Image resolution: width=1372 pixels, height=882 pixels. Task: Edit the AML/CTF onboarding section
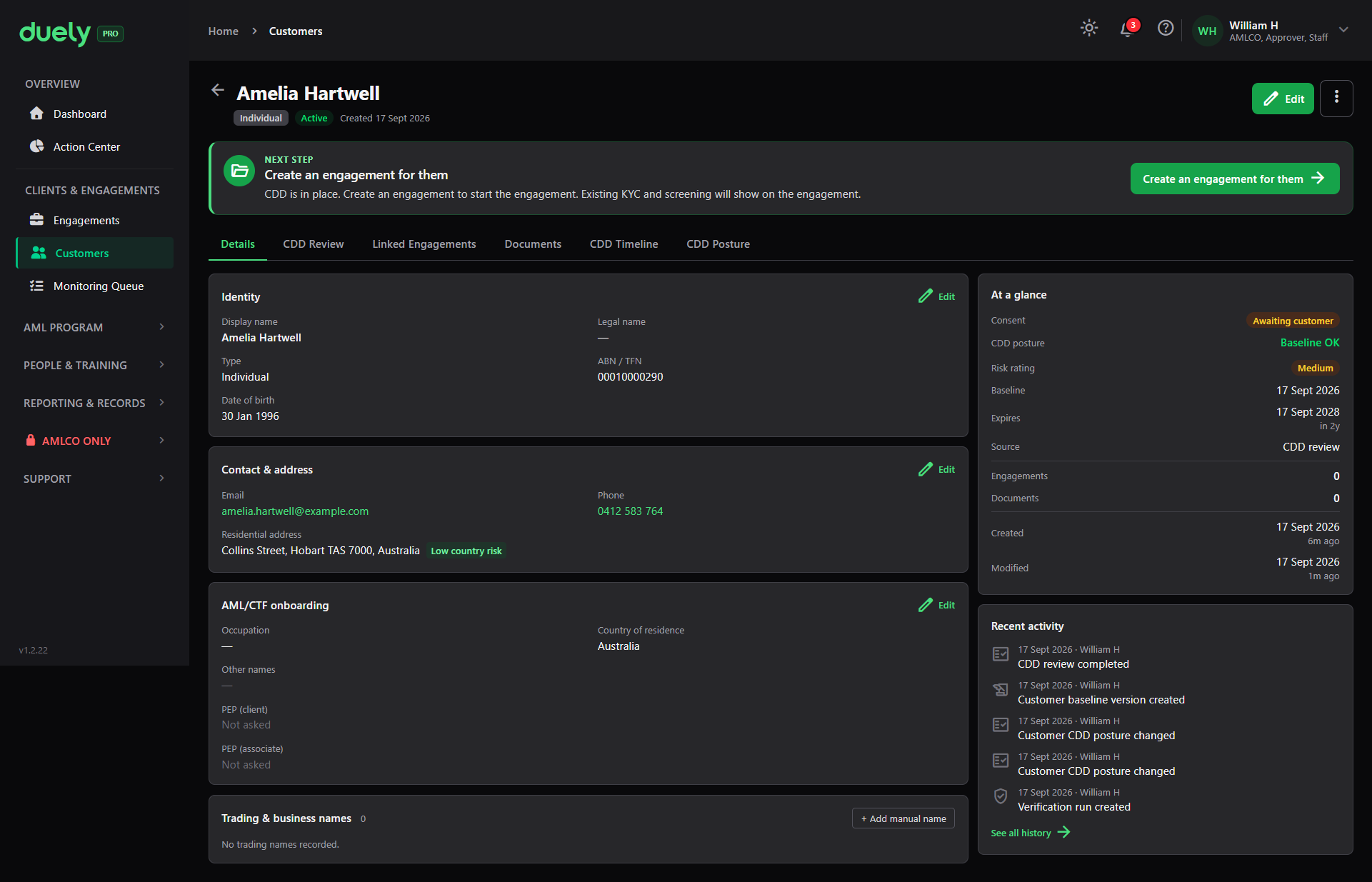tap(936, 605)
